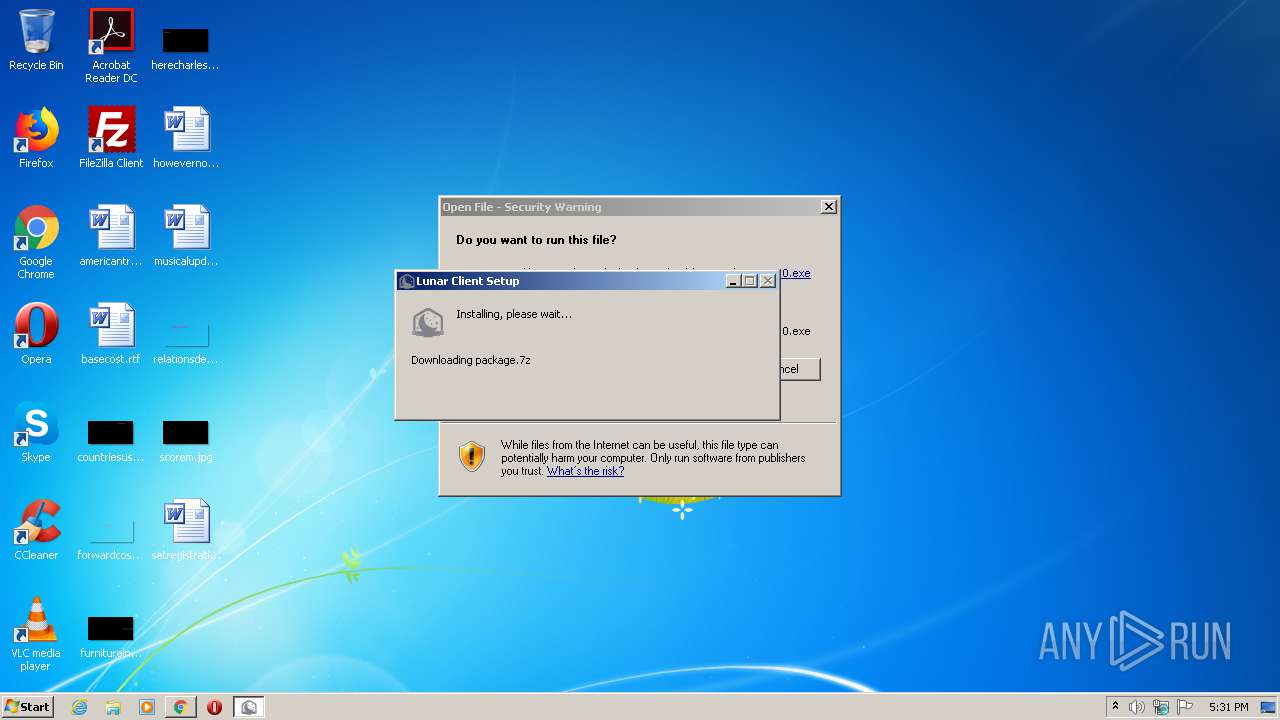Click the Lunar Client Setup title bar icon
The image size is (1280, 720).
click(x=407, y=281)
